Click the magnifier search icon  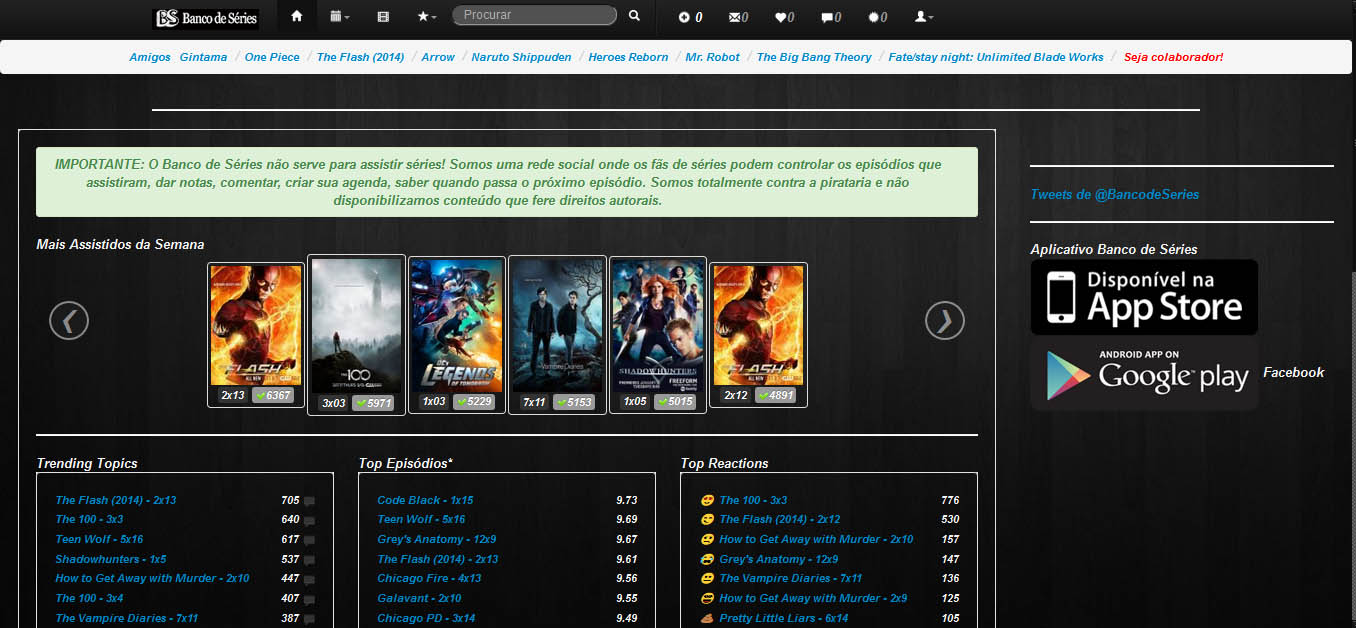point(634,16)
